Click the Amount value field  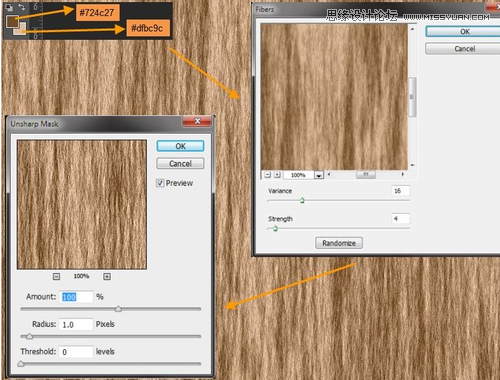click(x=77, y=297)
